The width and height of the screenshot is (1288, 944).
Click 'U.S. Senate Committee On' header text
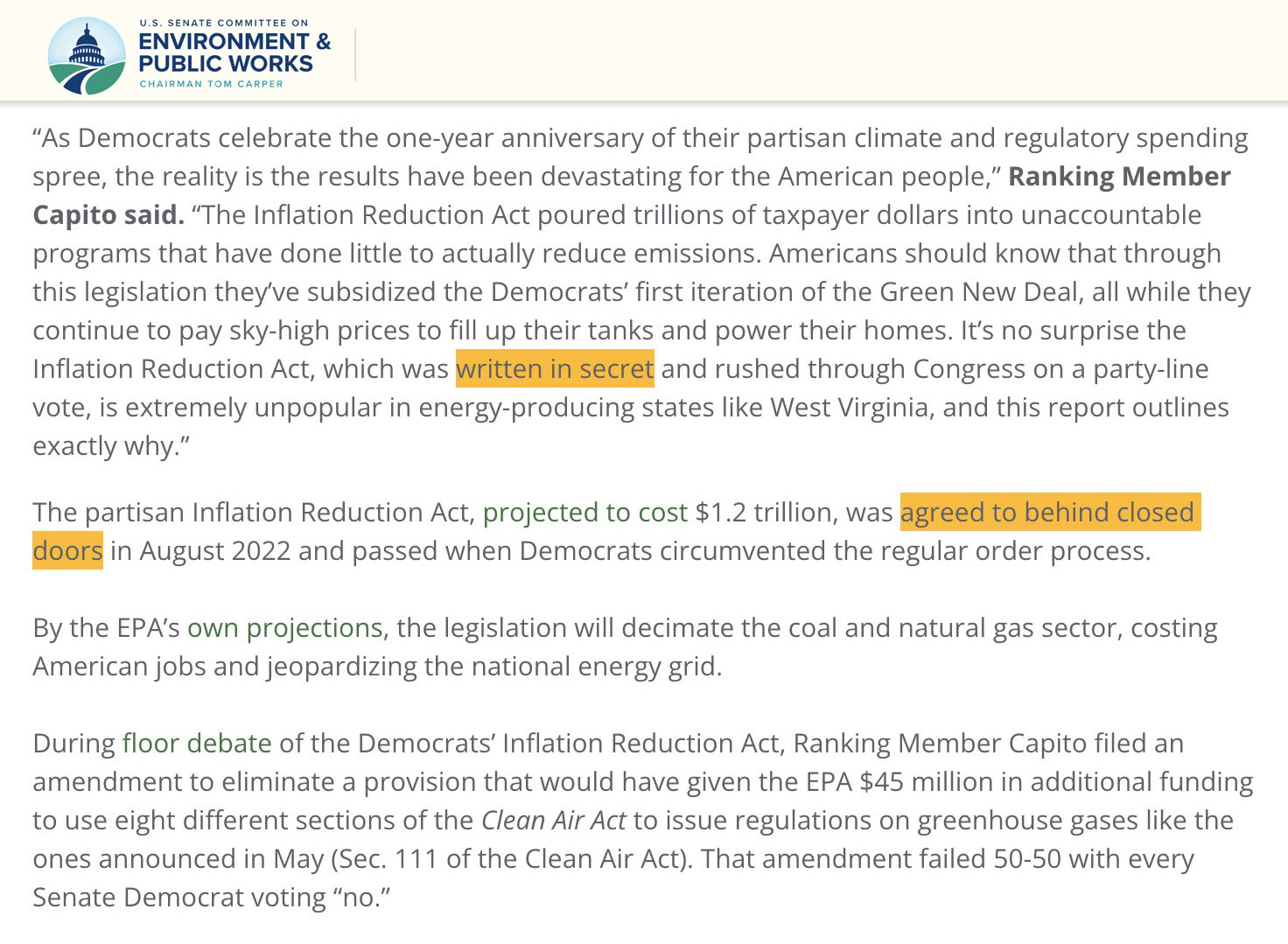[224, 23]
